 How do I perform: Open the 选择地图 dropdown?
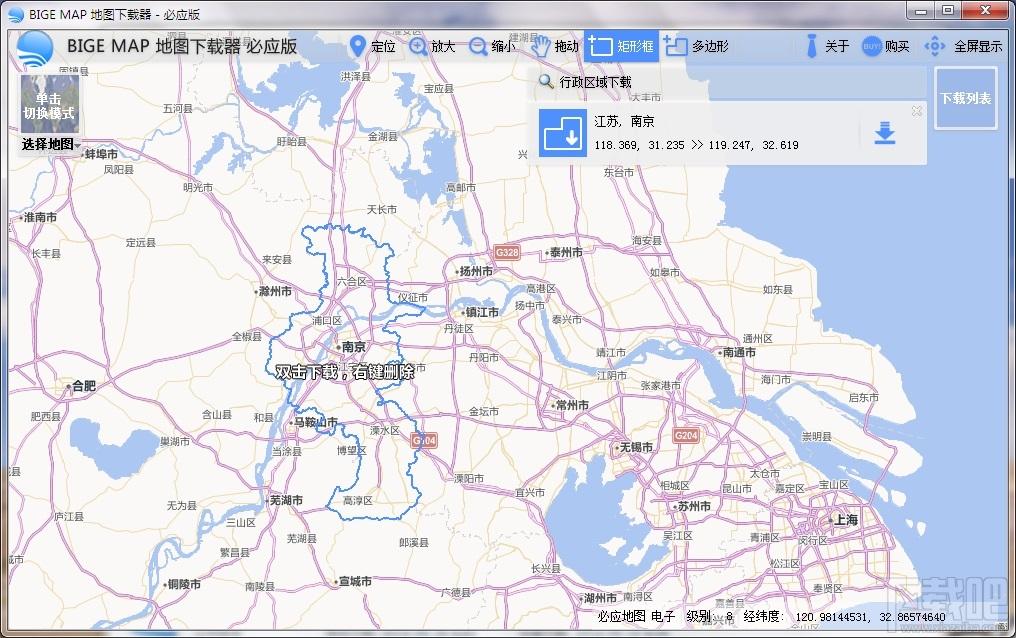click(51, 144)
